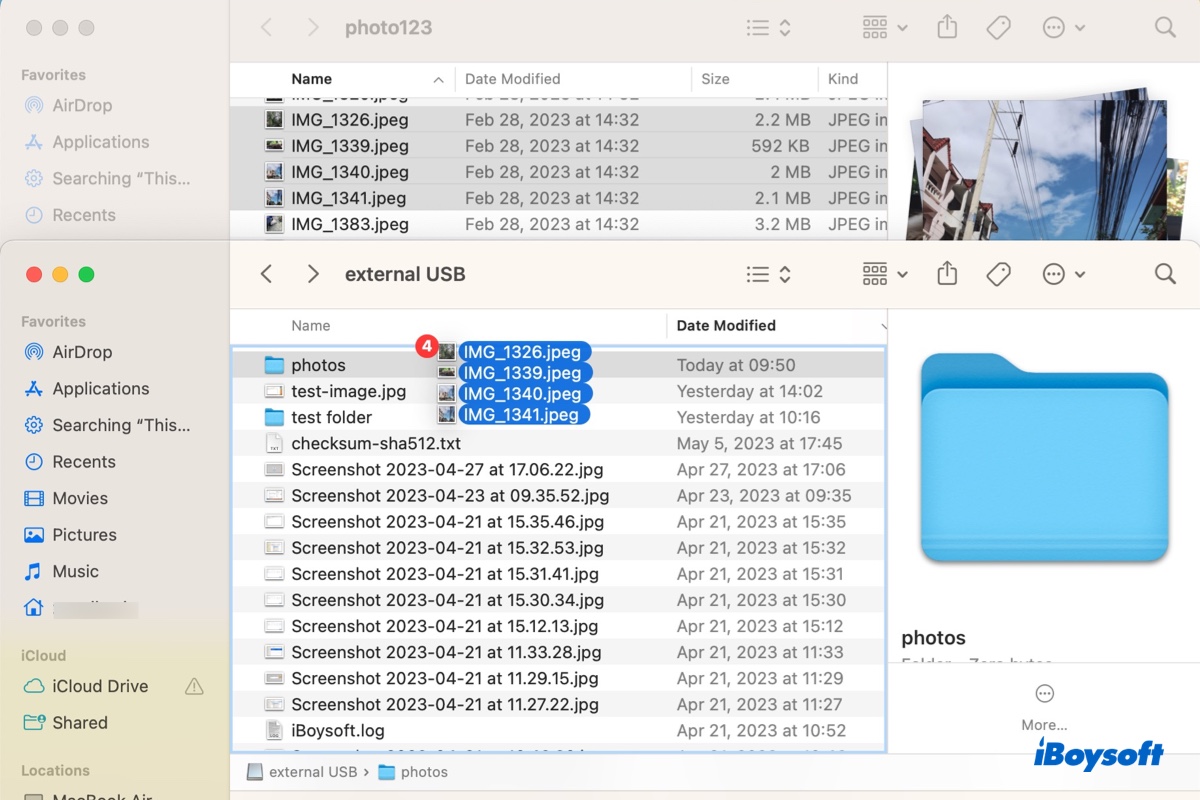The height and width of the screenshot is (800, 1200).
Task: Toggle sort order on the Name column
Action: [310, 325]
